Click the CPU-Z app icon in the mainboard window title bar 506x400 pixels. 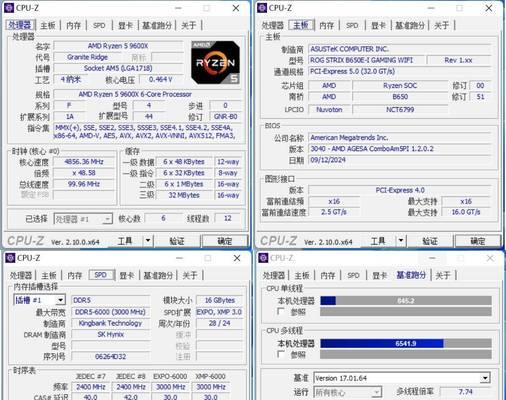point(262,8)
